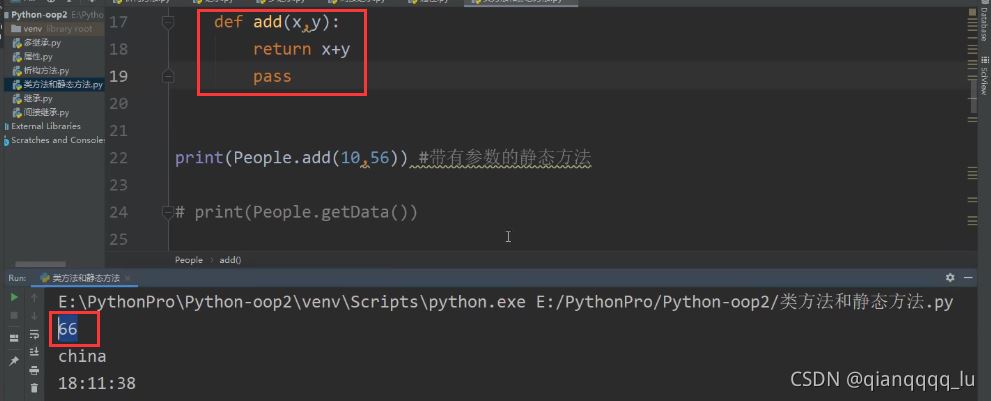The height and width of the screenshot is (401, 991).
Task: Expand Scratches and Consoles node
Action: [58, 140]
